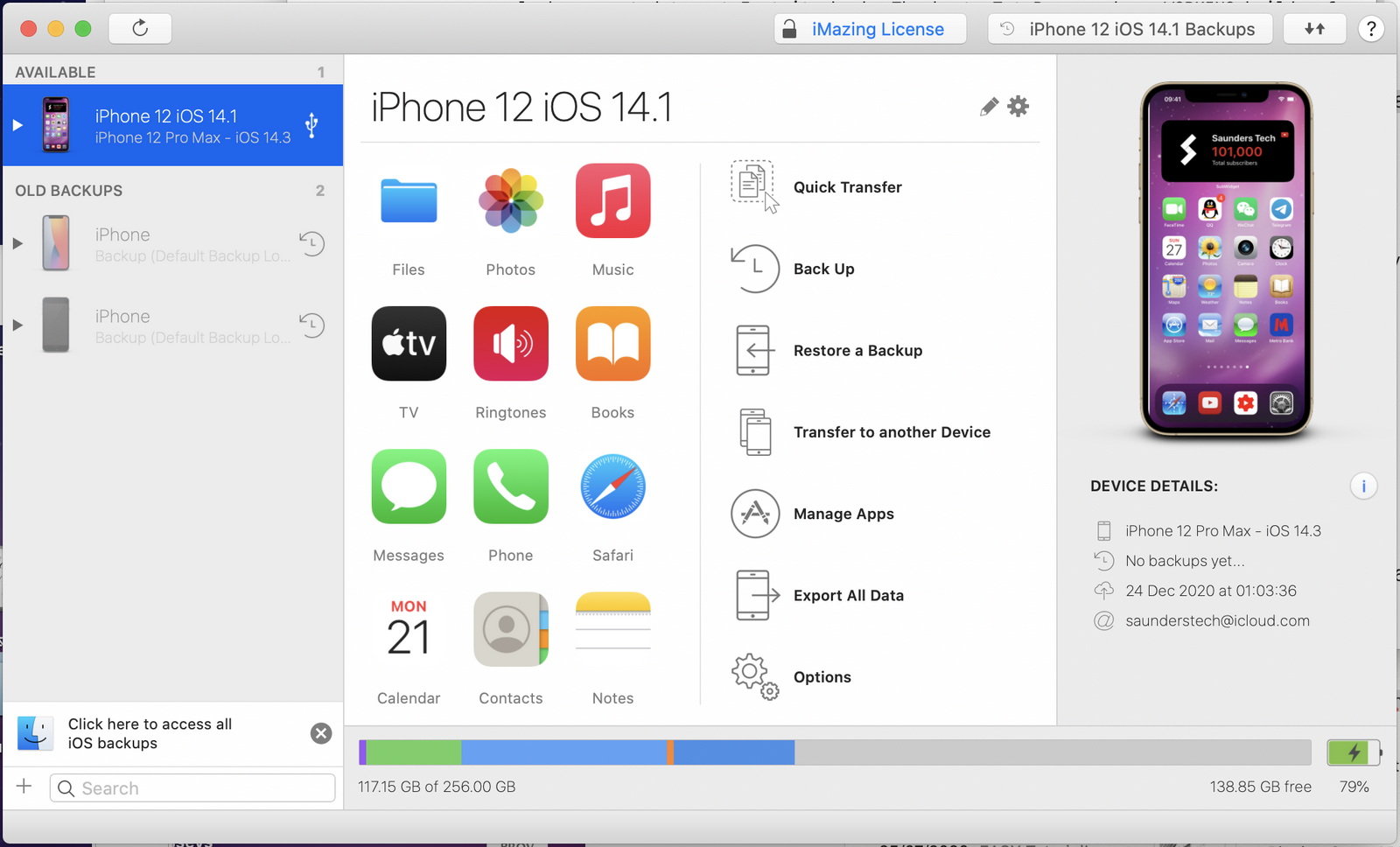This screenshot has height=847, width=1400.
Task: Select Restore a Backup action
Action: [x=857, y=351]
